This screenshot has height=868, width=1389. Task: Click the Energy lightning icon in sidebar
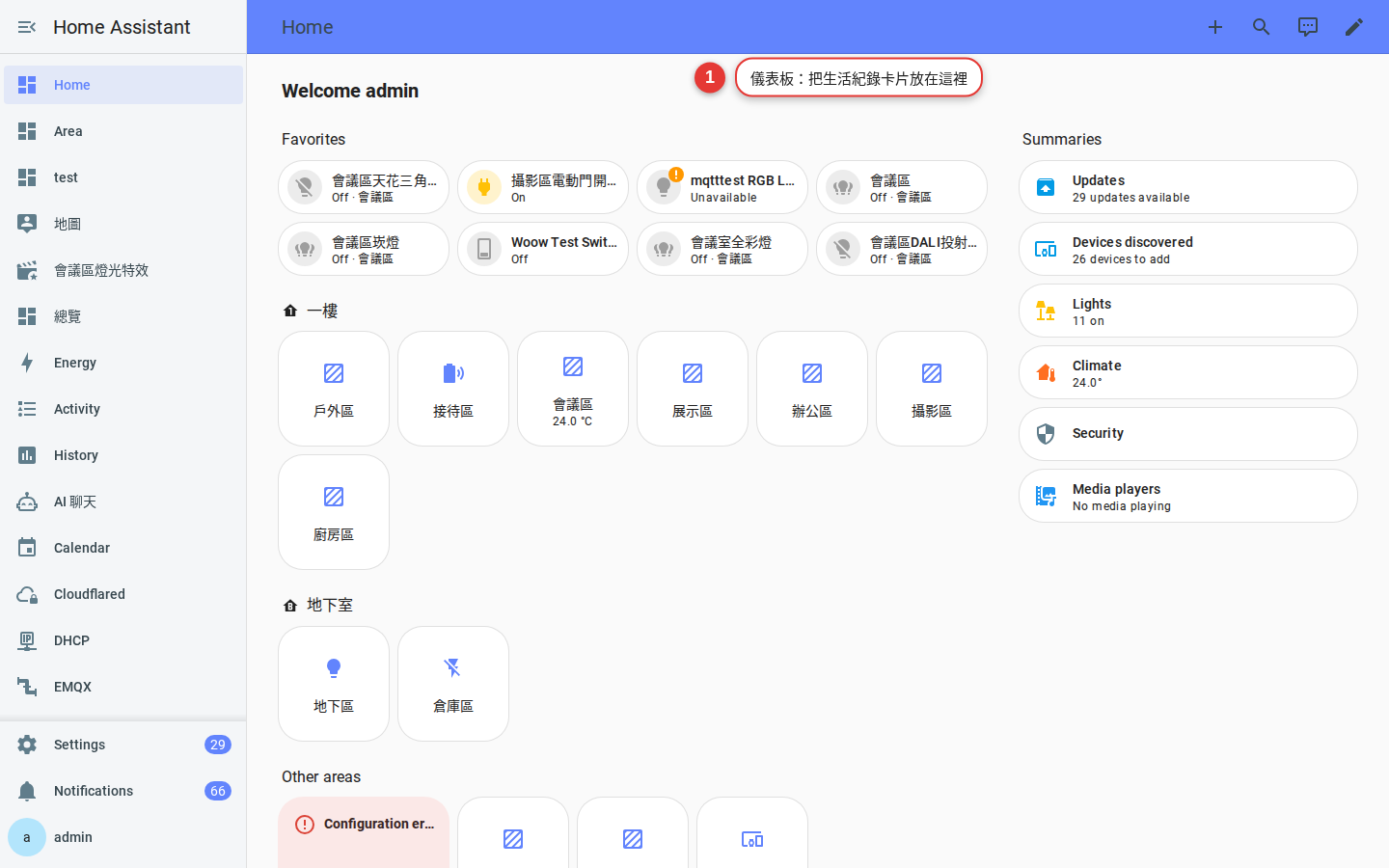click(27, 363)
